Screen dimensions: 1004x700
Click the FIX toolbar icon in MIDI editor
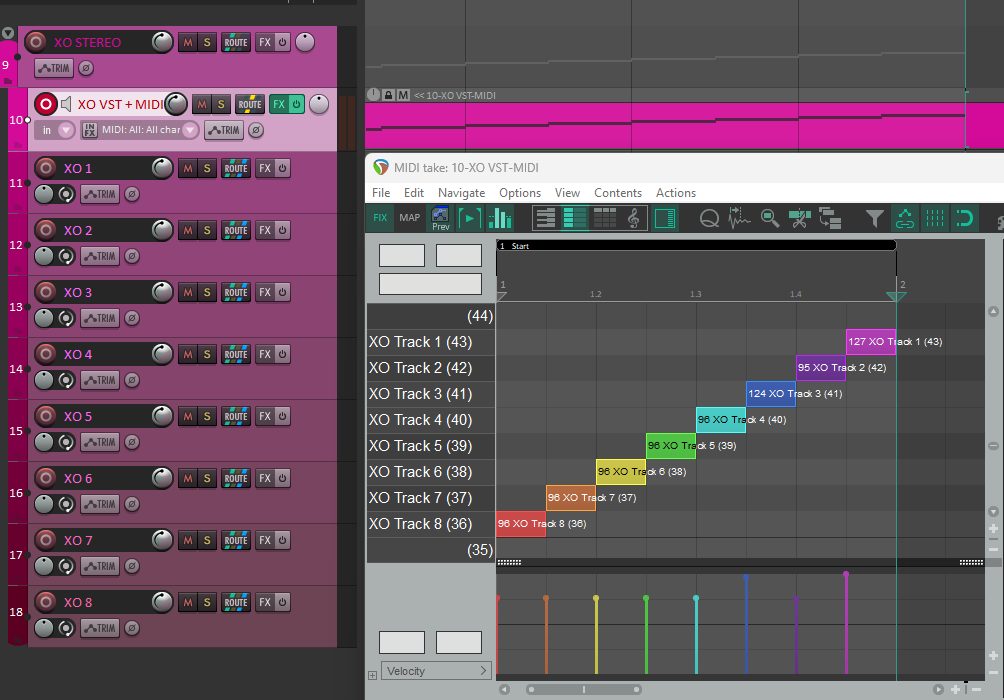pyautogui.click(x=380, y=218)
